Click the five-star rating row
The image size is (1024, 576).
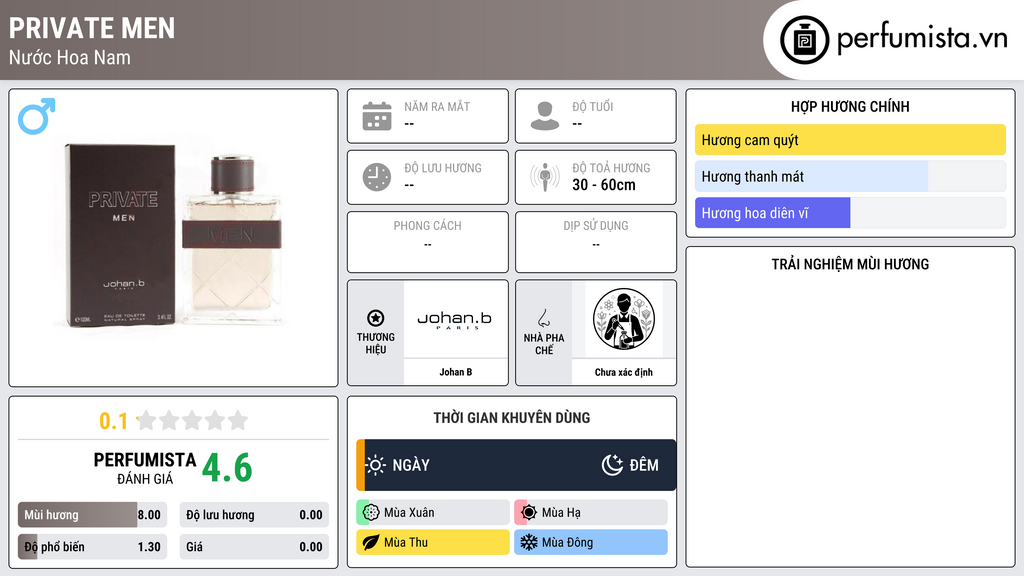click(192, 420)
